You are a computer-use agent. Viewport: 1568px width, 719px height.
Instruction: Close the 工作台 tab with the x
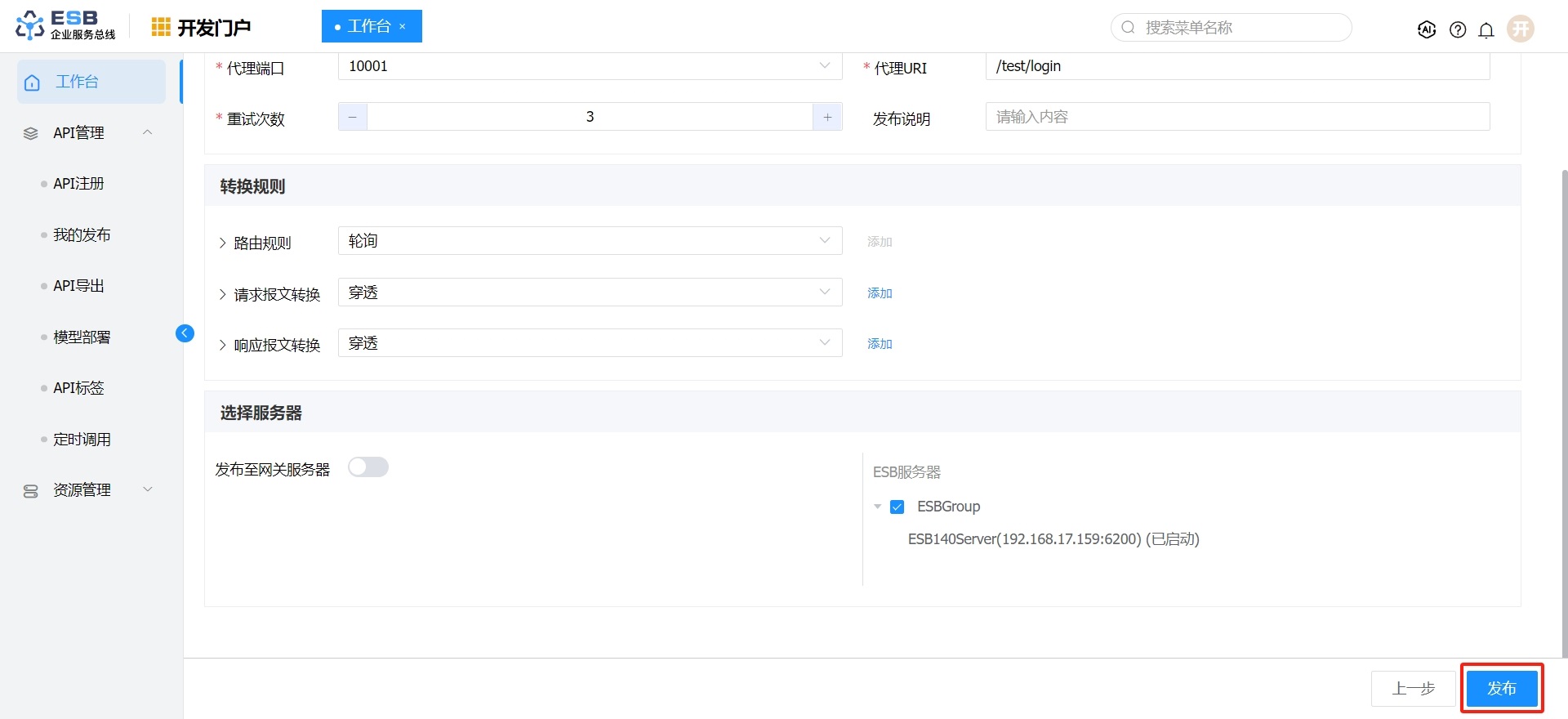[x=403, y=27]
